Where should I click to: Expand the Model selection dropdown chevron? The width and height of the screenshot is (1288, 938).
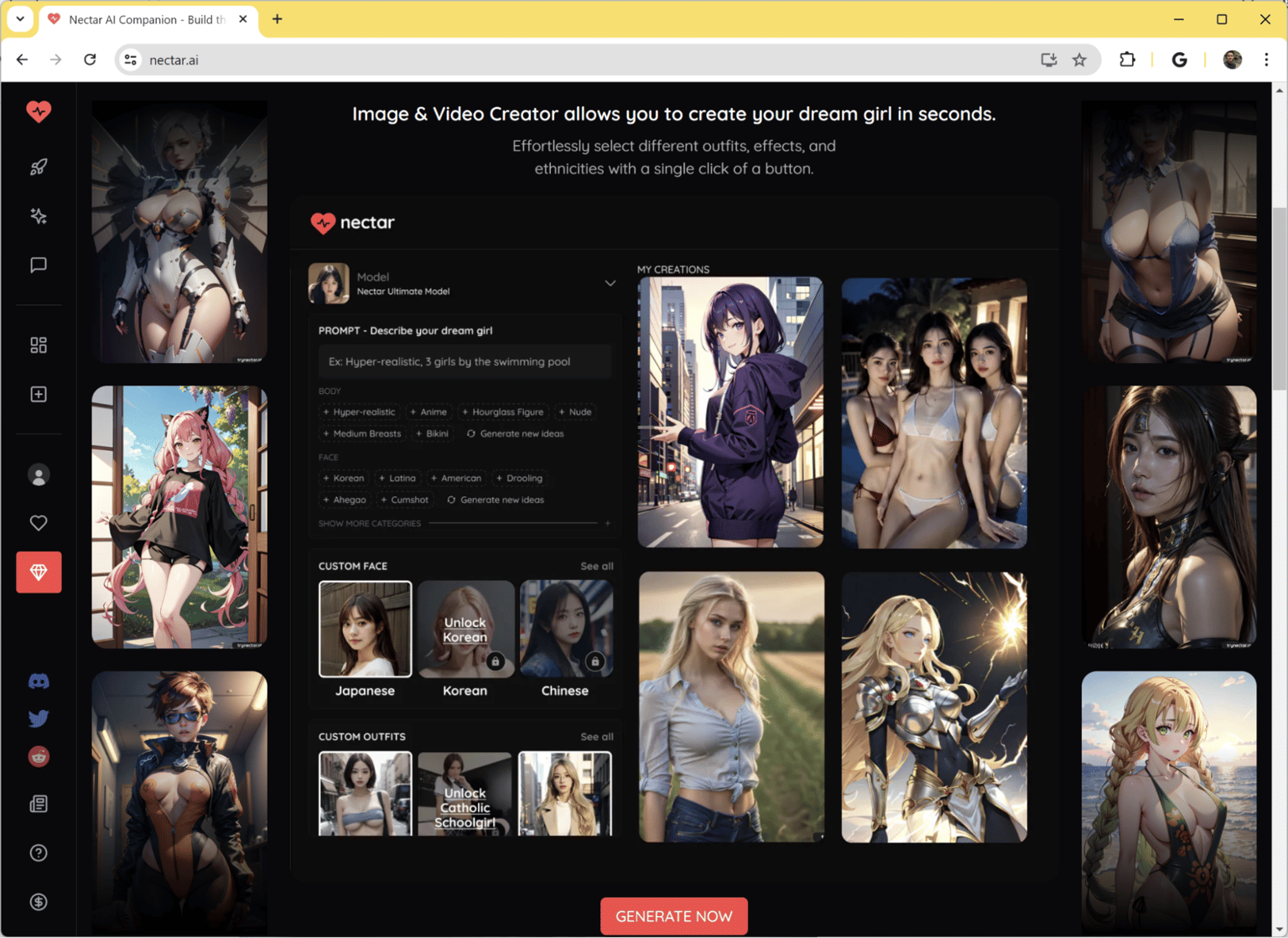[610, 283]
